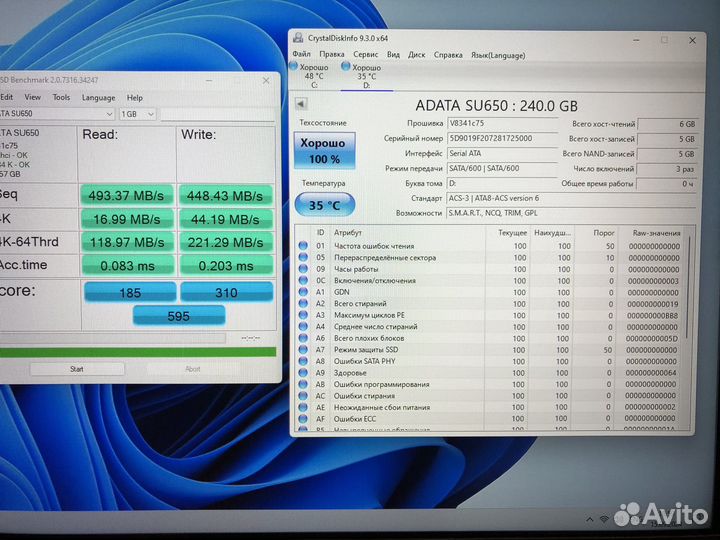Click the write score 310

click(x=226, y=292)
